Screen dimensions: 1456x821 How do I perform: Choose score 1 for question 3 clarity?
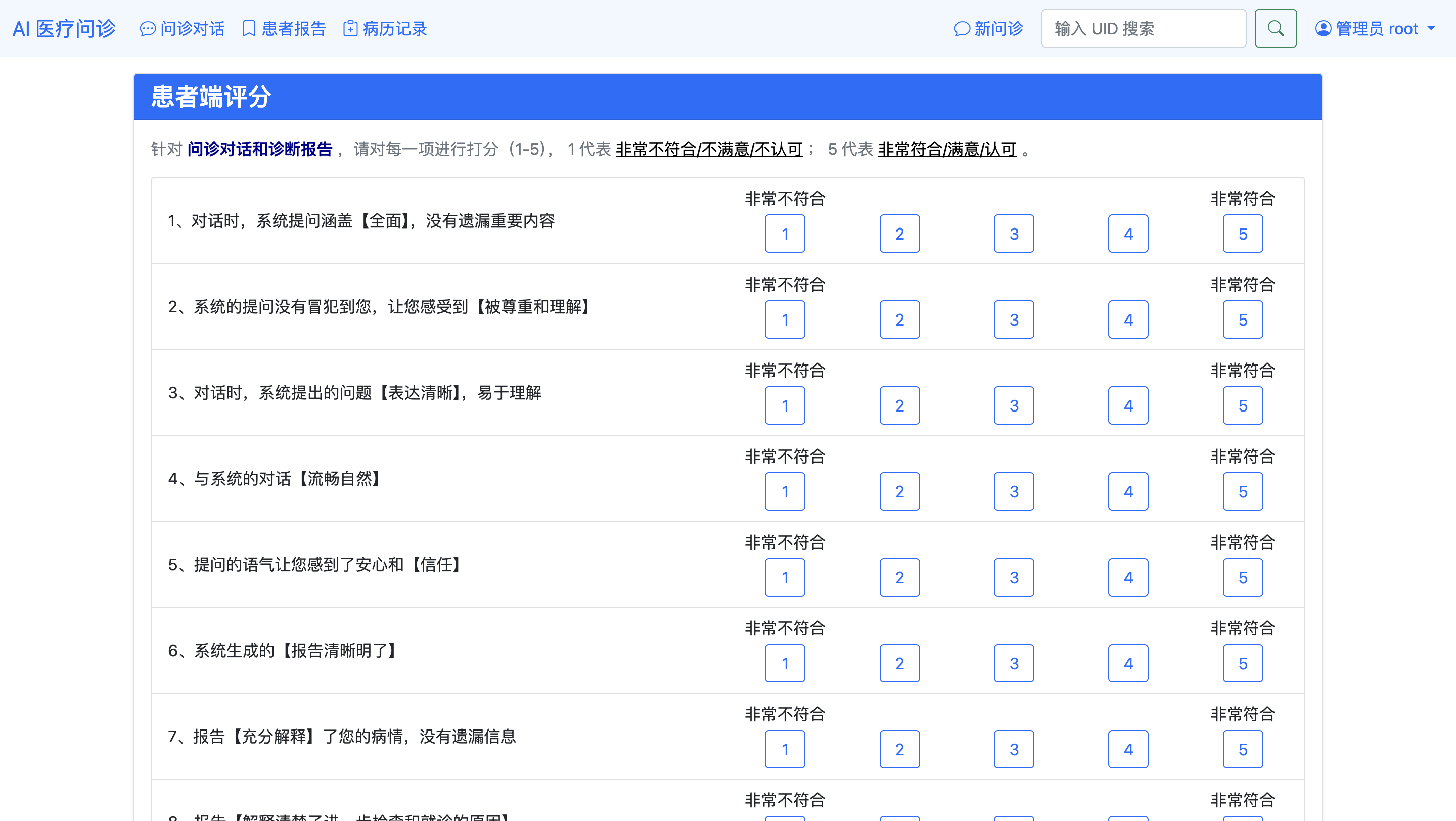tap(785, 405)
